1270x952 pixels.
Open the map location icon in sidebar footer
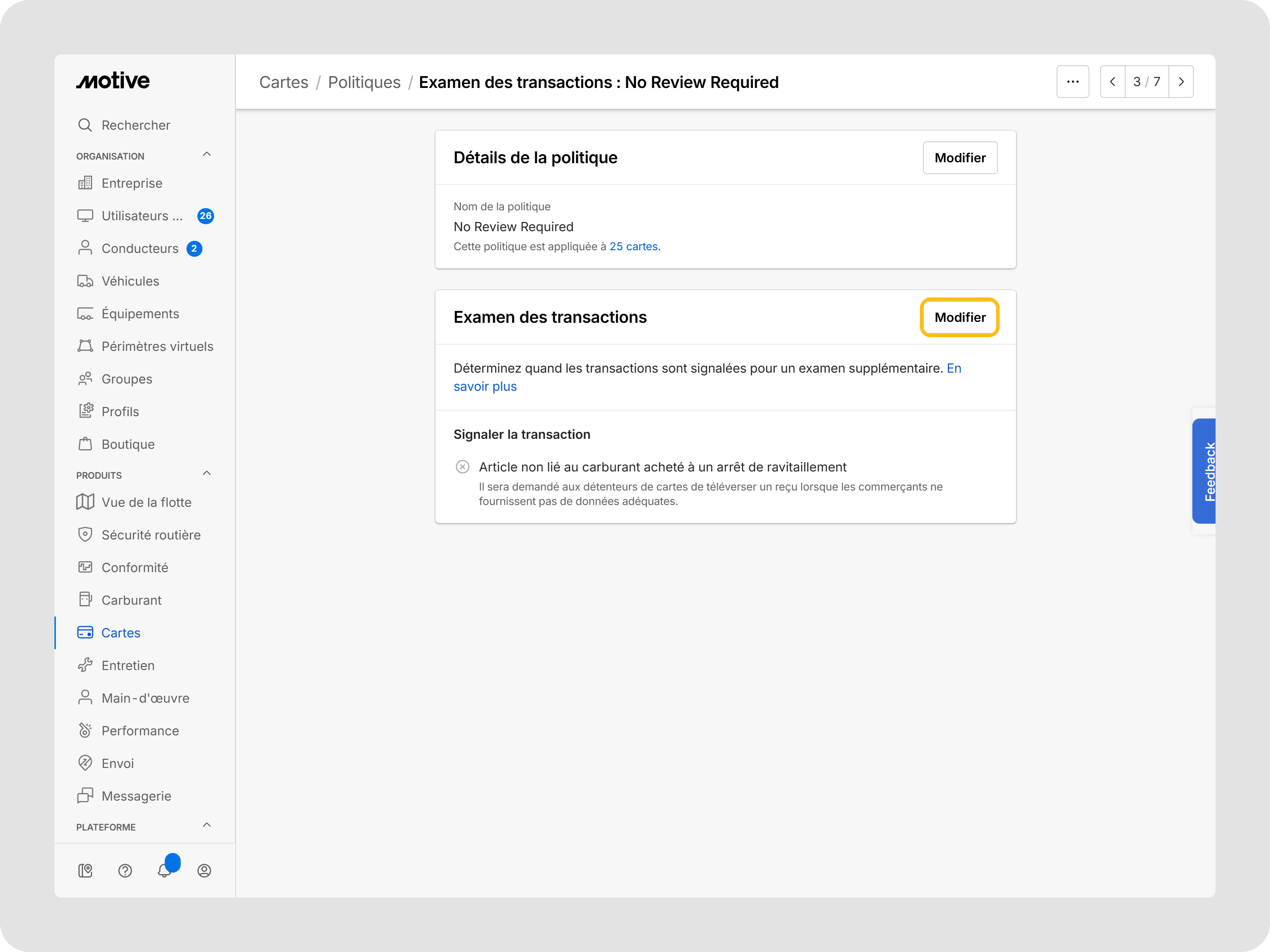(85, 870)
